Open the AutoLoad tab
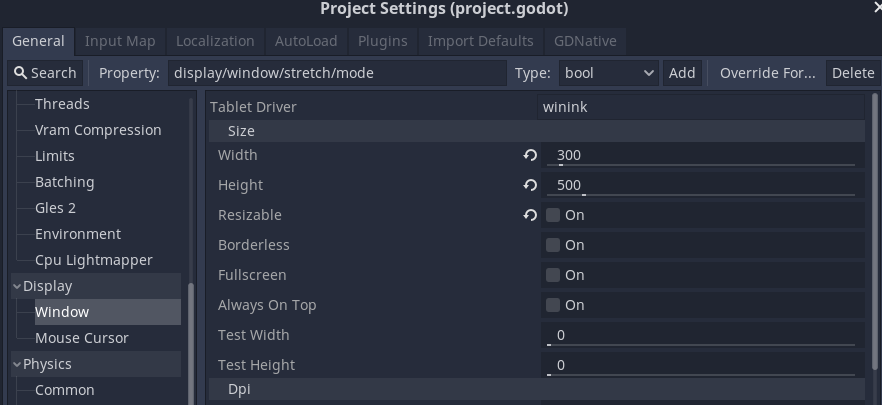This screenshot has height=405, width=882. click(x=306, y=41)
